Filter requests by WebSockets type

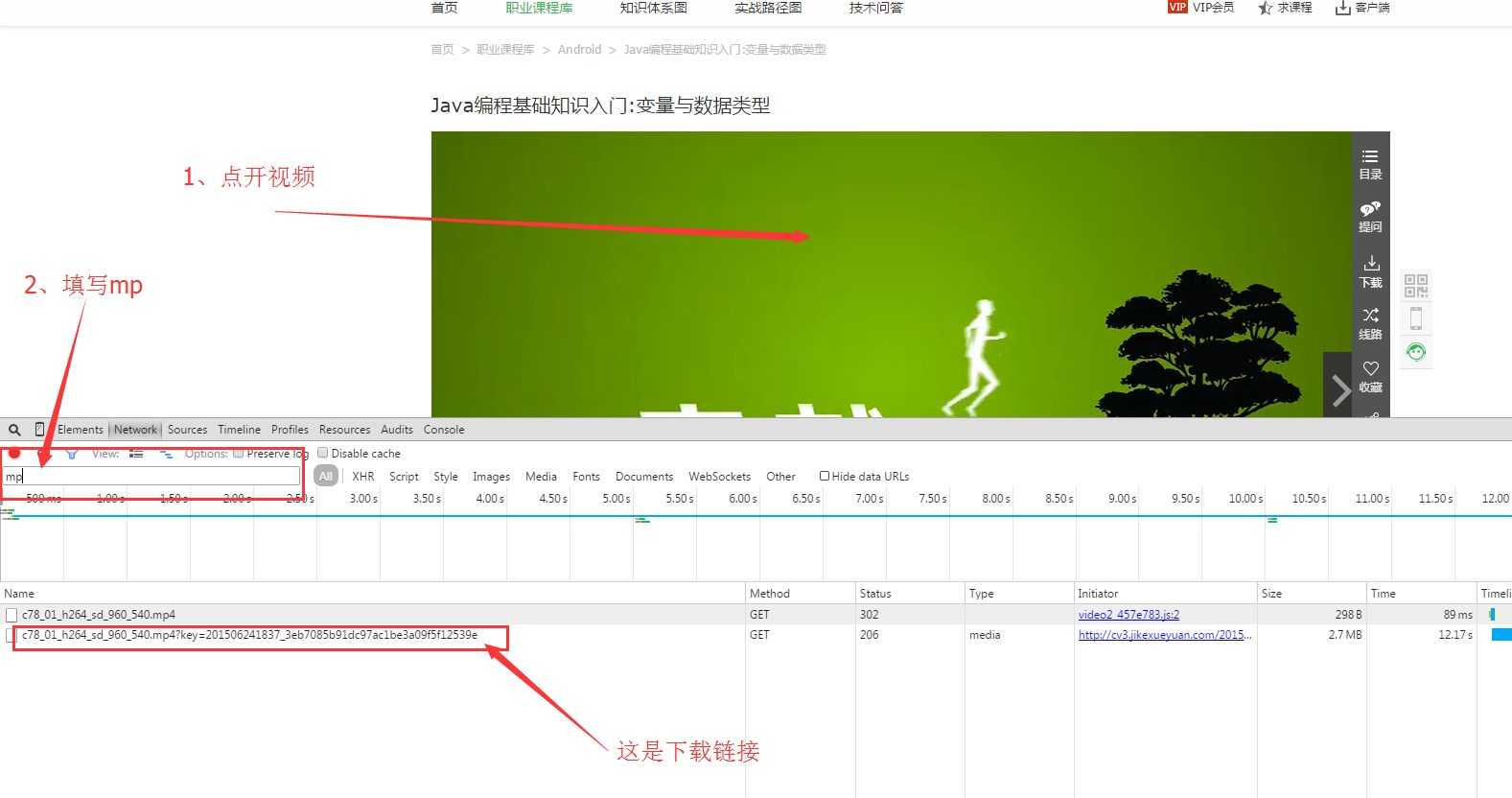[719, 477]
